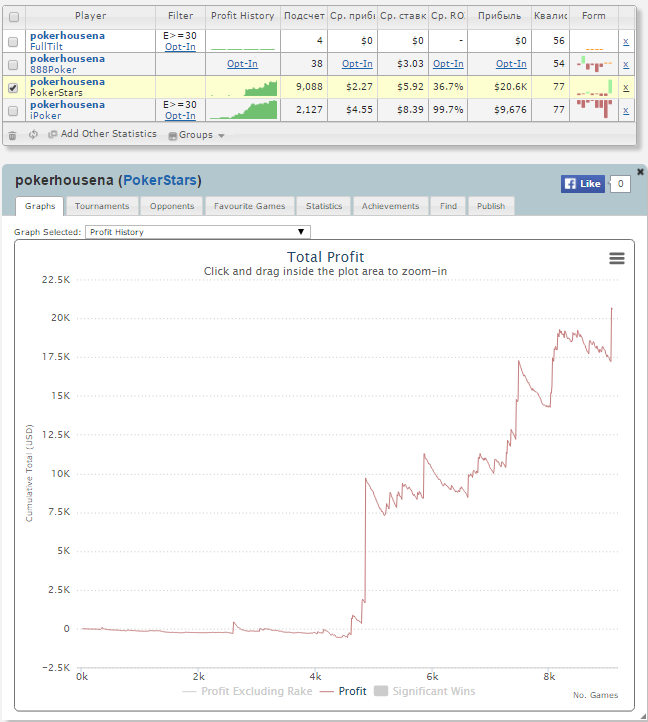Remove the iPoker row with x
Screen dimensions: 648x722
625,111
